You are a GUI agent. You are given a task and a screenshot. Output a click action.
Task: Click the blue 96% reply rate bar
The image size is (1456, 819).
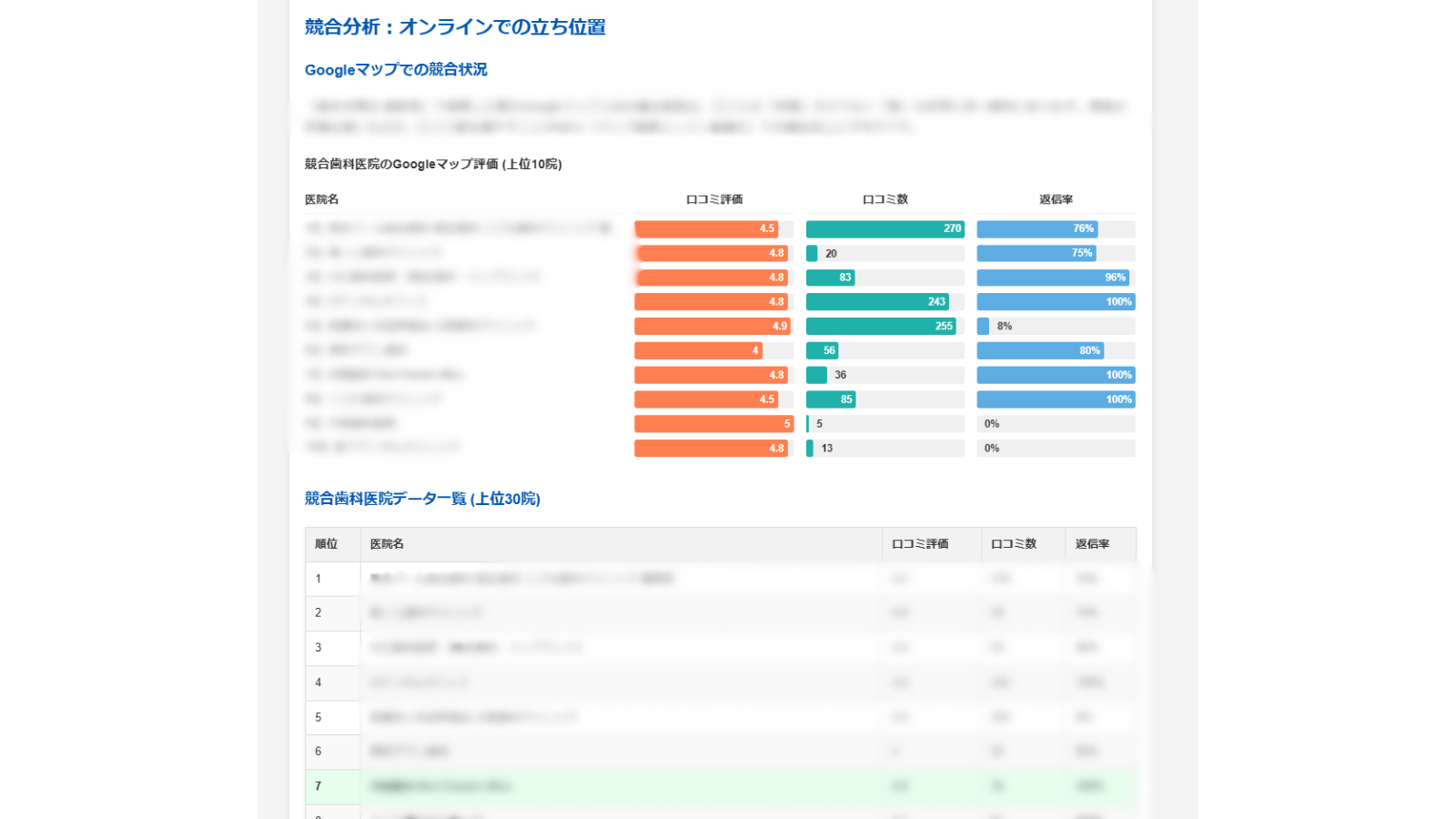point(1055,278)
